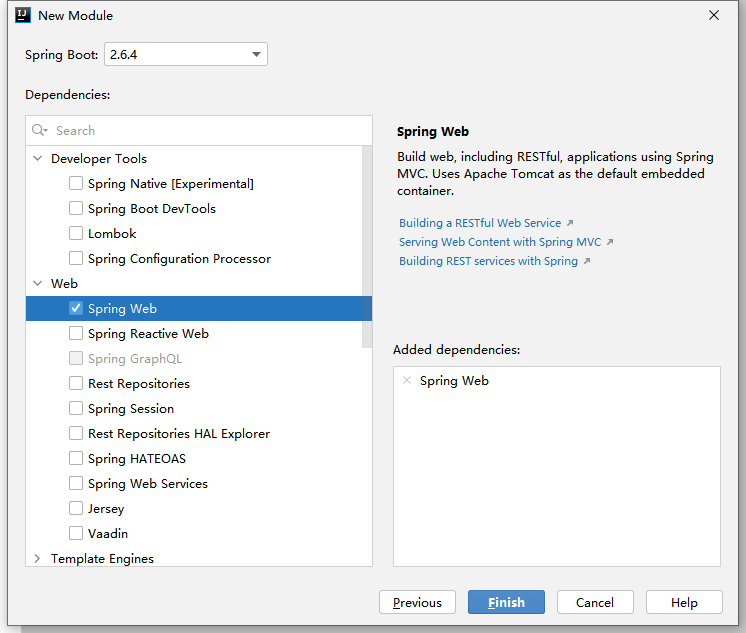
Task: Open the Spring Boot version dropdown
Action: click(185, 55)
